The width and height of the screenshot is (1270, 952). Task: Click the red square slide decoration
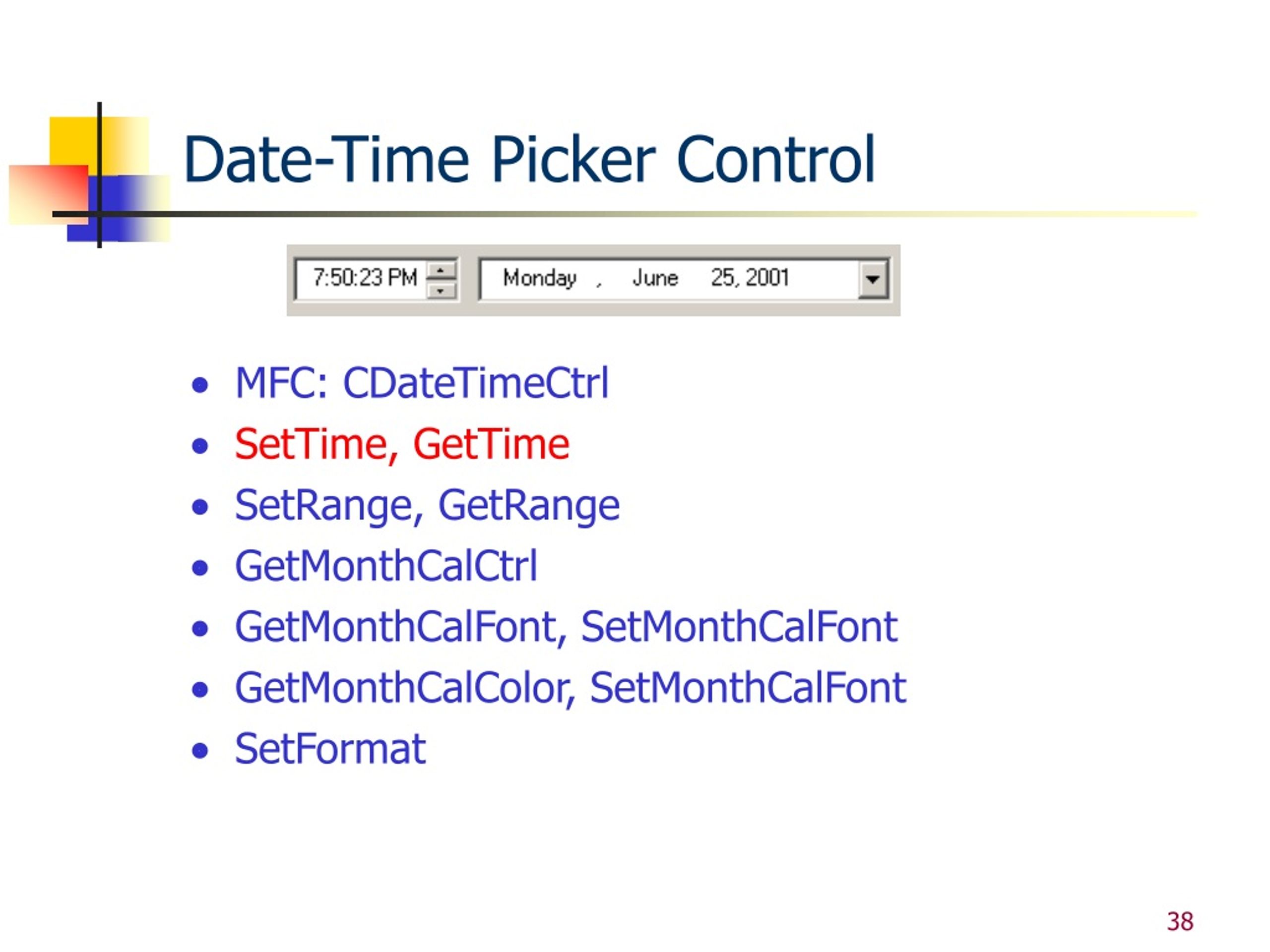coord(49,194)
